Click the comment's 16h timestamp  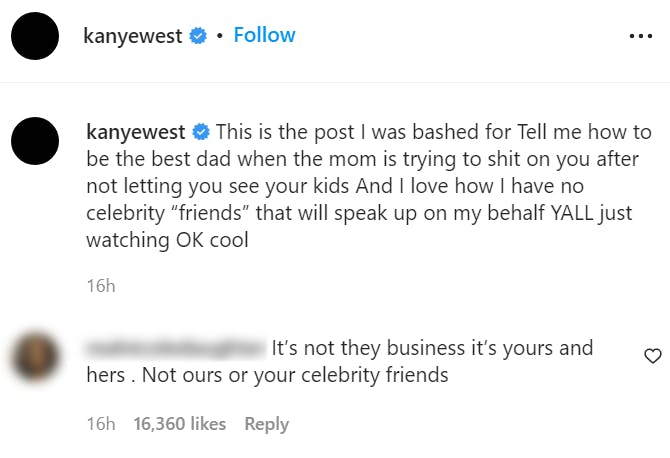click(100, 424)
